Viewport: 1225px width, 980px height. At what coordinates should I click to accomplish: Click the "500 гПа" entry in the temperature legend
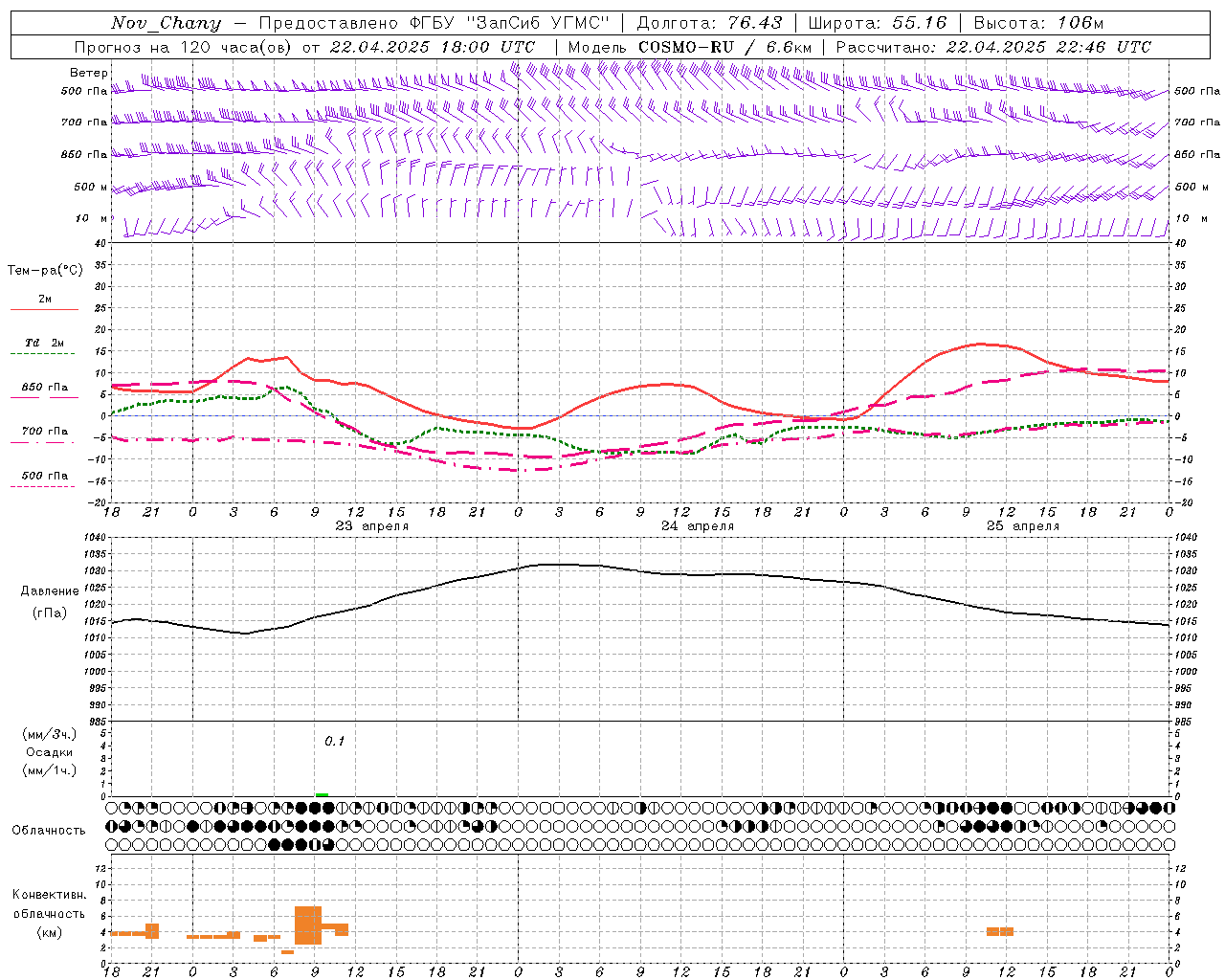click(x=44, y=476)
